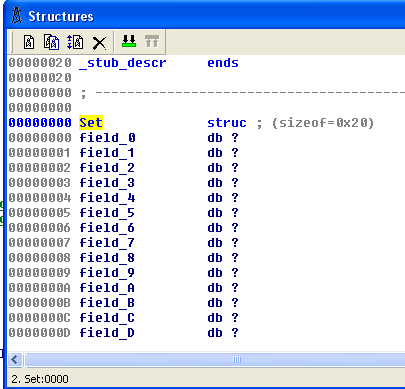Select field_5 member
405x389 pixels.
pyautogui.click(x=107, y=213)
